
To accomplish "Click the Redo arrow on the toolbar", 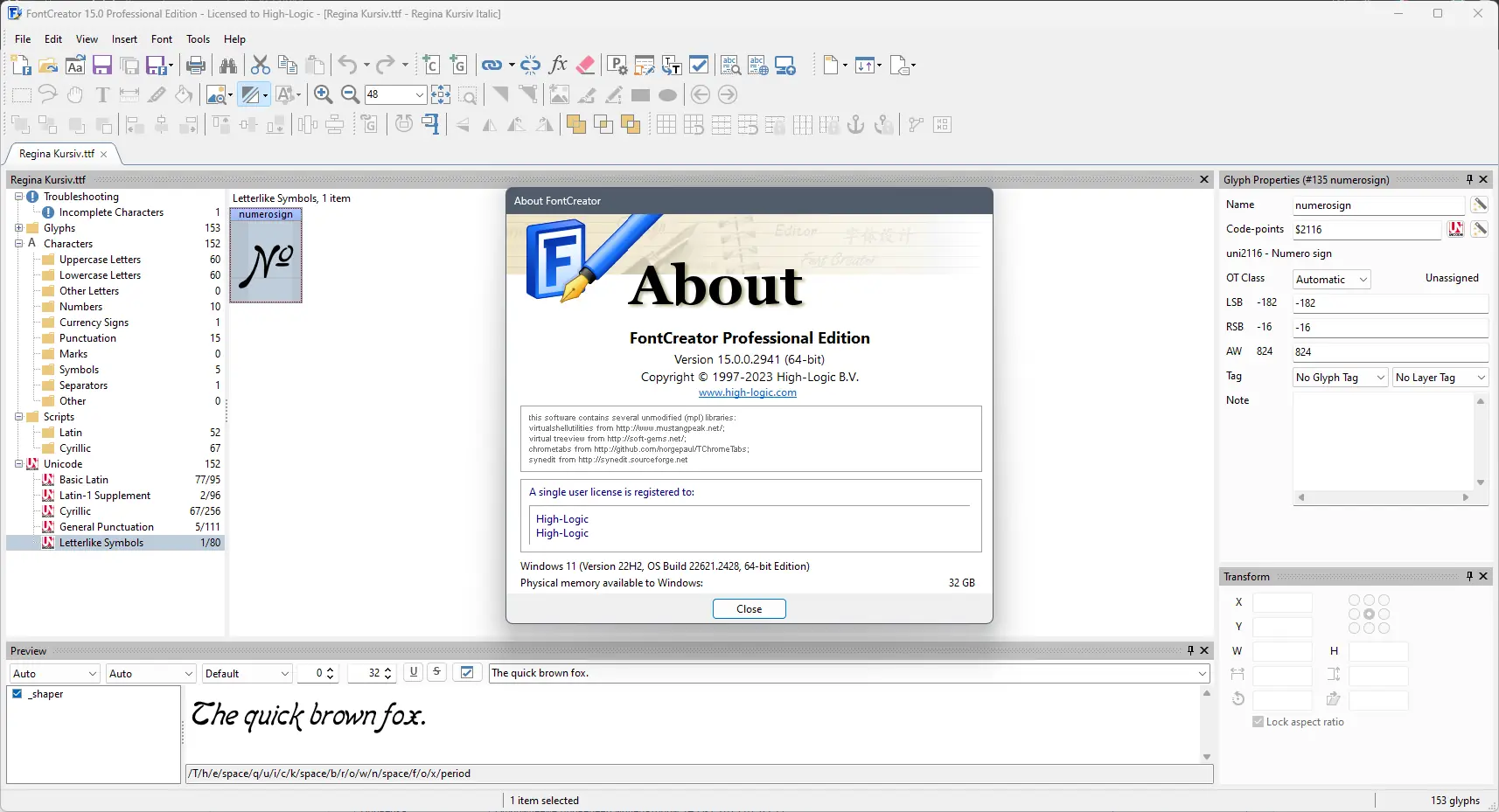I will tap(385, 65).
